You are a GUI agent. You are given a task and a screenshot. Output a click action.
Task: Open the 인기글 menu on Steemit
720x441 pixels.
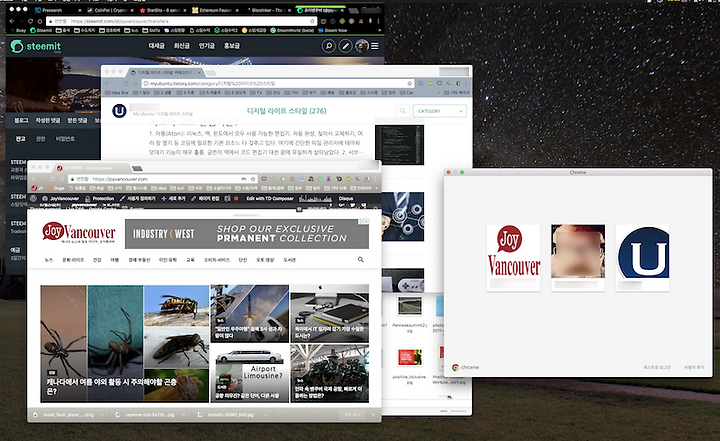pyautogui.click(x=207, y=46)
